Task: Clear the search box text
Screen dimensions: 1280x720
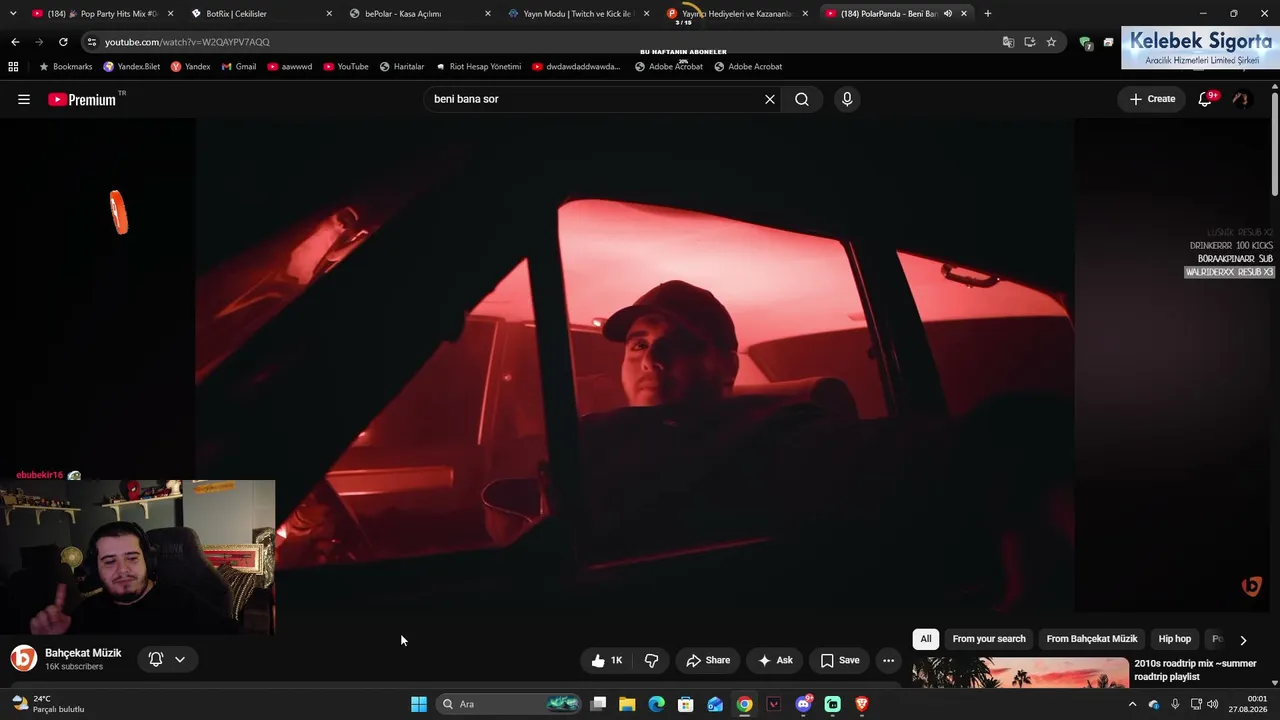Action: 770,99
